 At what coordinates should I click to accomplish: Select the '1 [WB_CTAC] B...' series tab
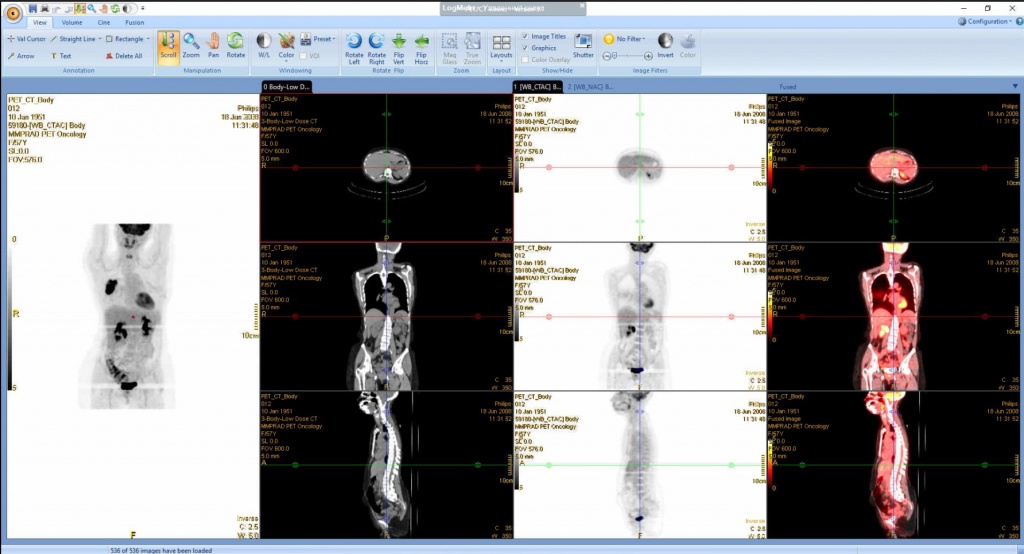(x=537, y=86)
